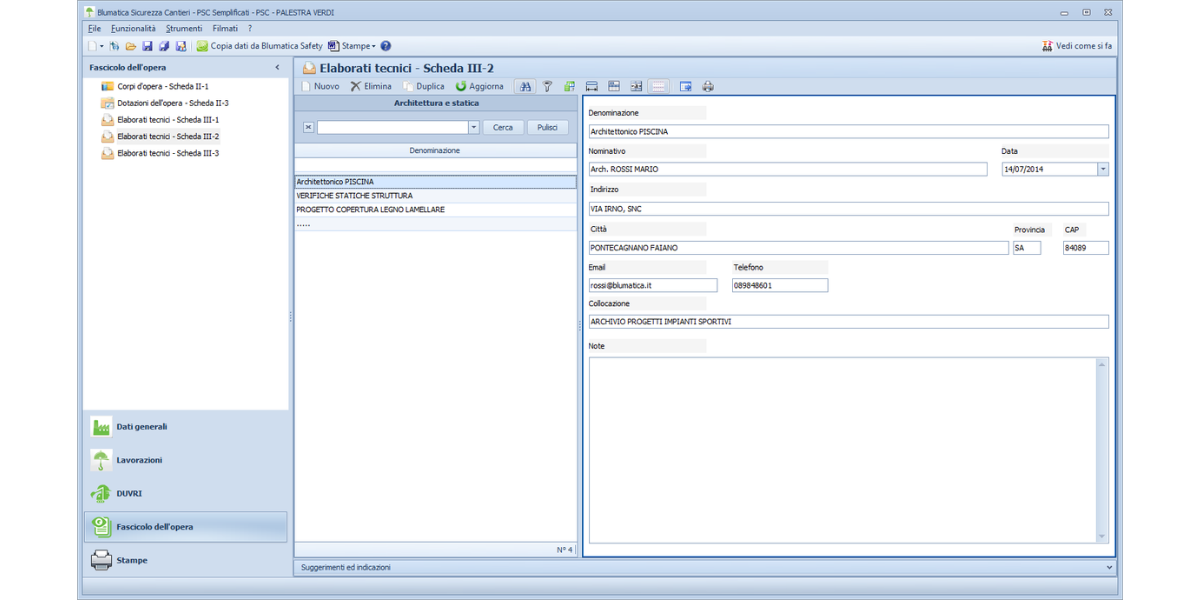Click the binoculars search icon
Screen dimensions: 1200x600
coord(526,87)
